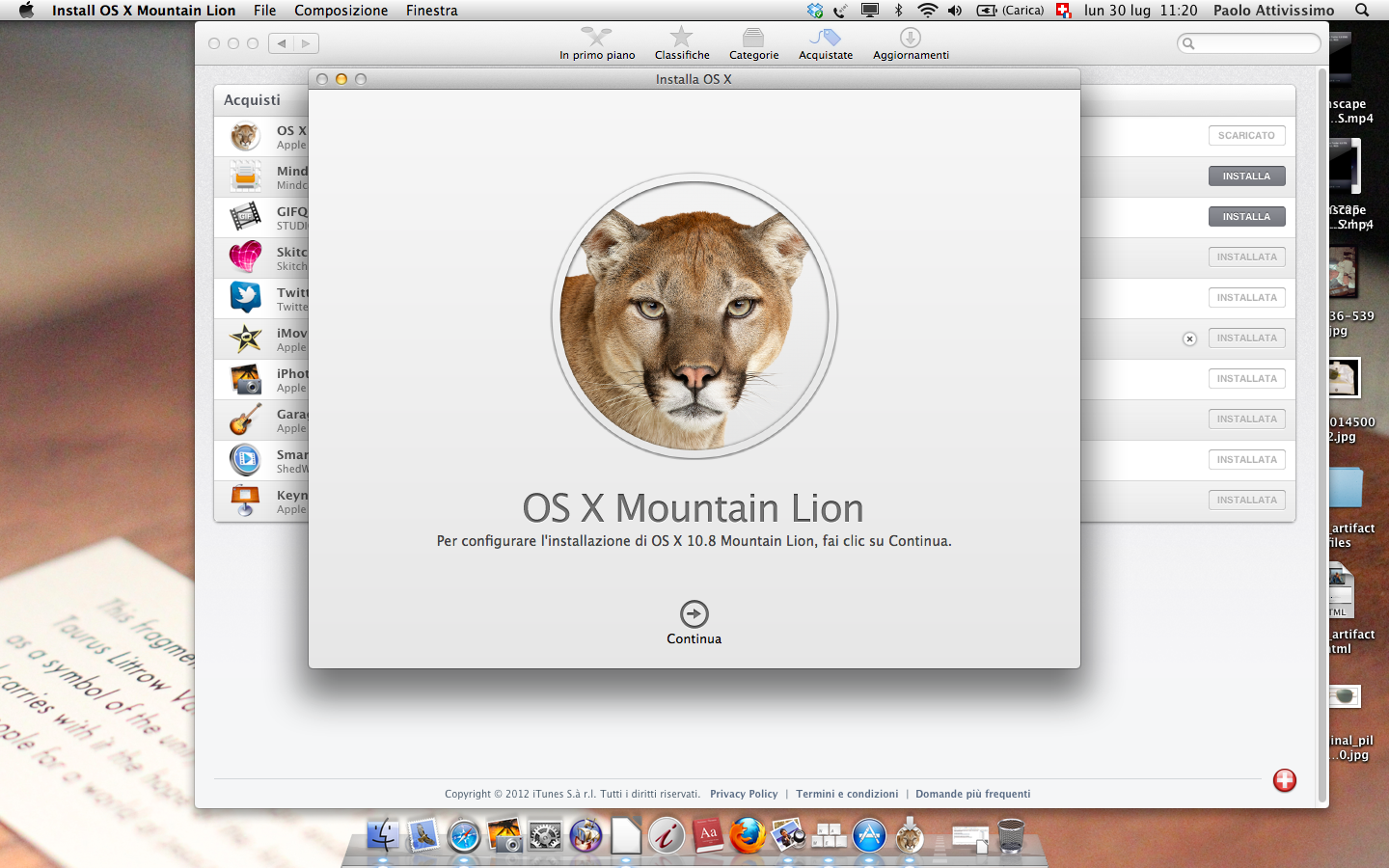
Task: Click the Mind app icon in purchases list
Action: [245, 176]
